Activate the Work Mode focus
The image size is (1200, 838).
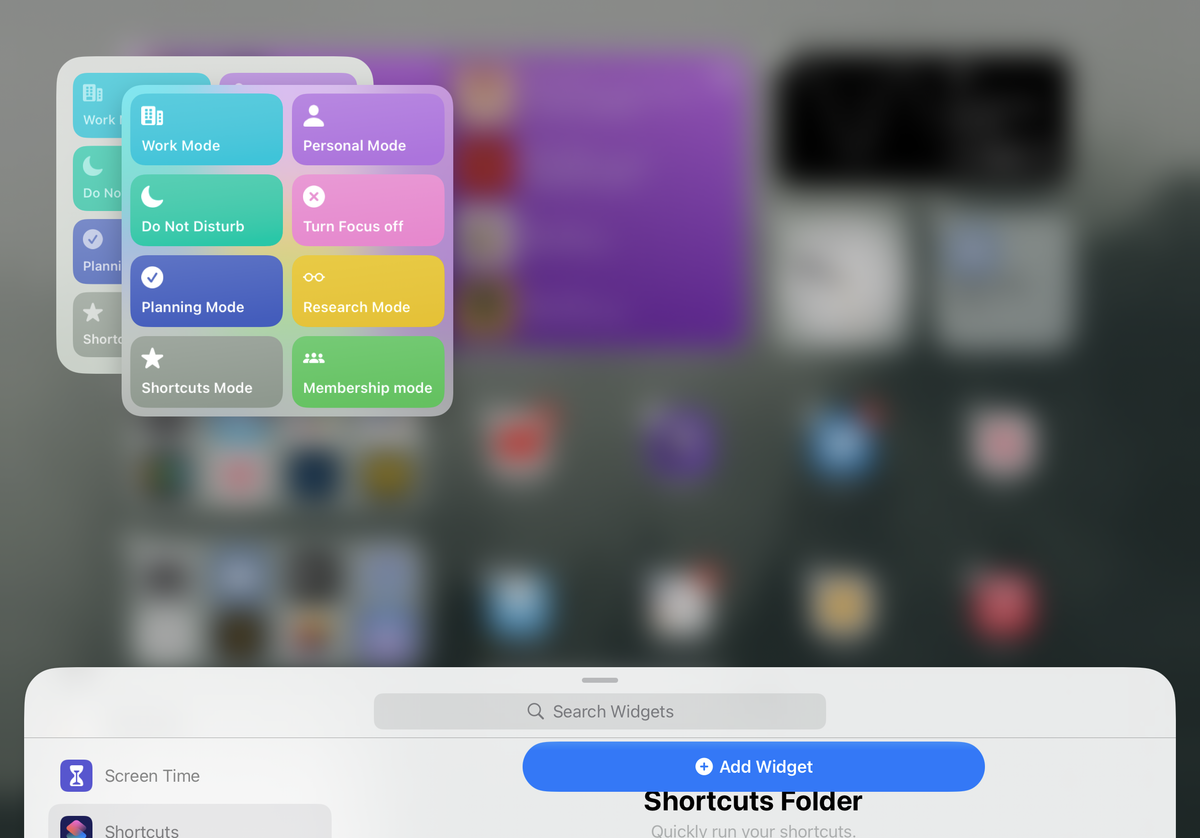(206, 129)
